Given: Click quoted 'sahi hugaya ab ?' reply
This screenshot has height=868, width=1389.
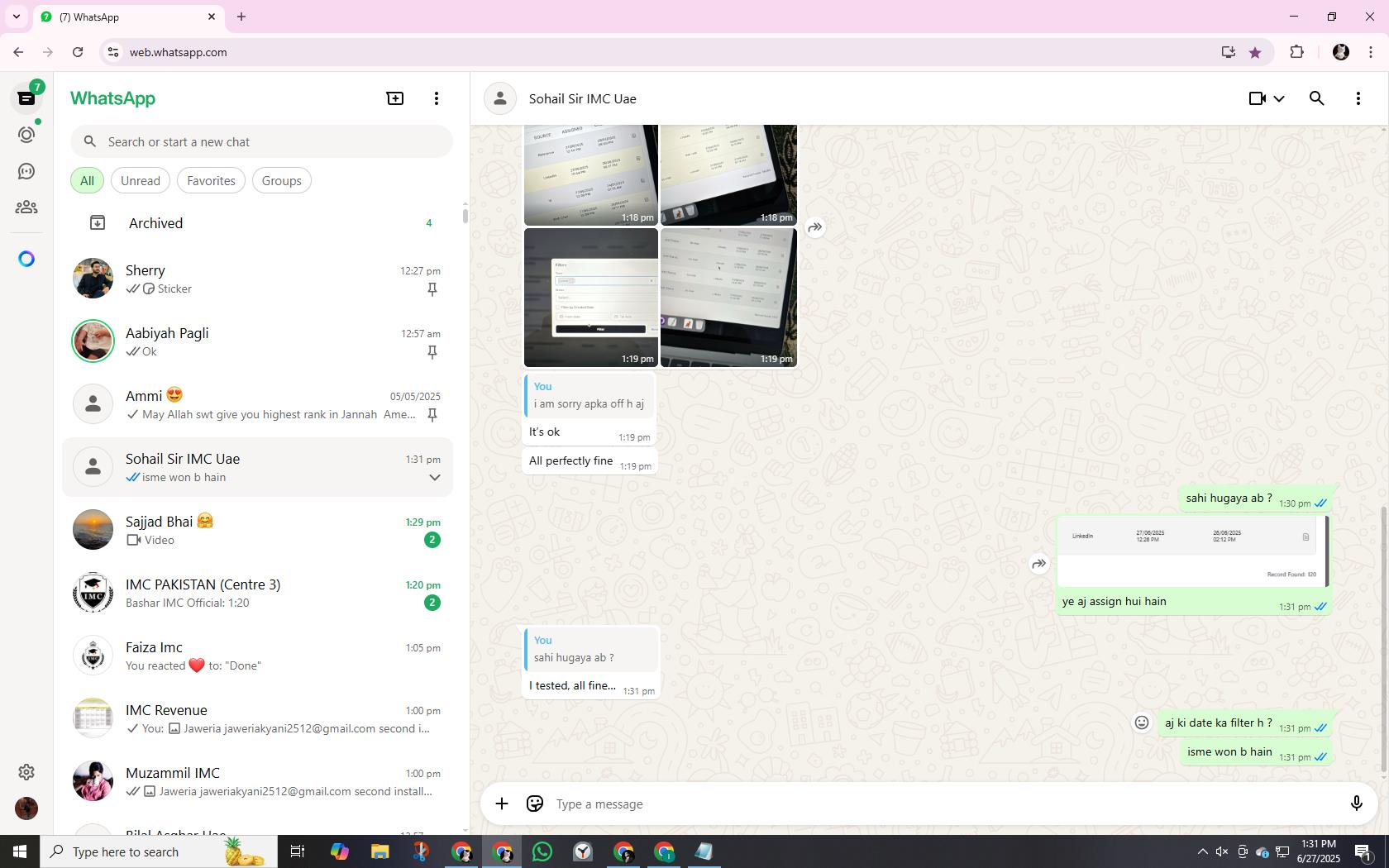Looking at the screenshot, I should 591,650.
